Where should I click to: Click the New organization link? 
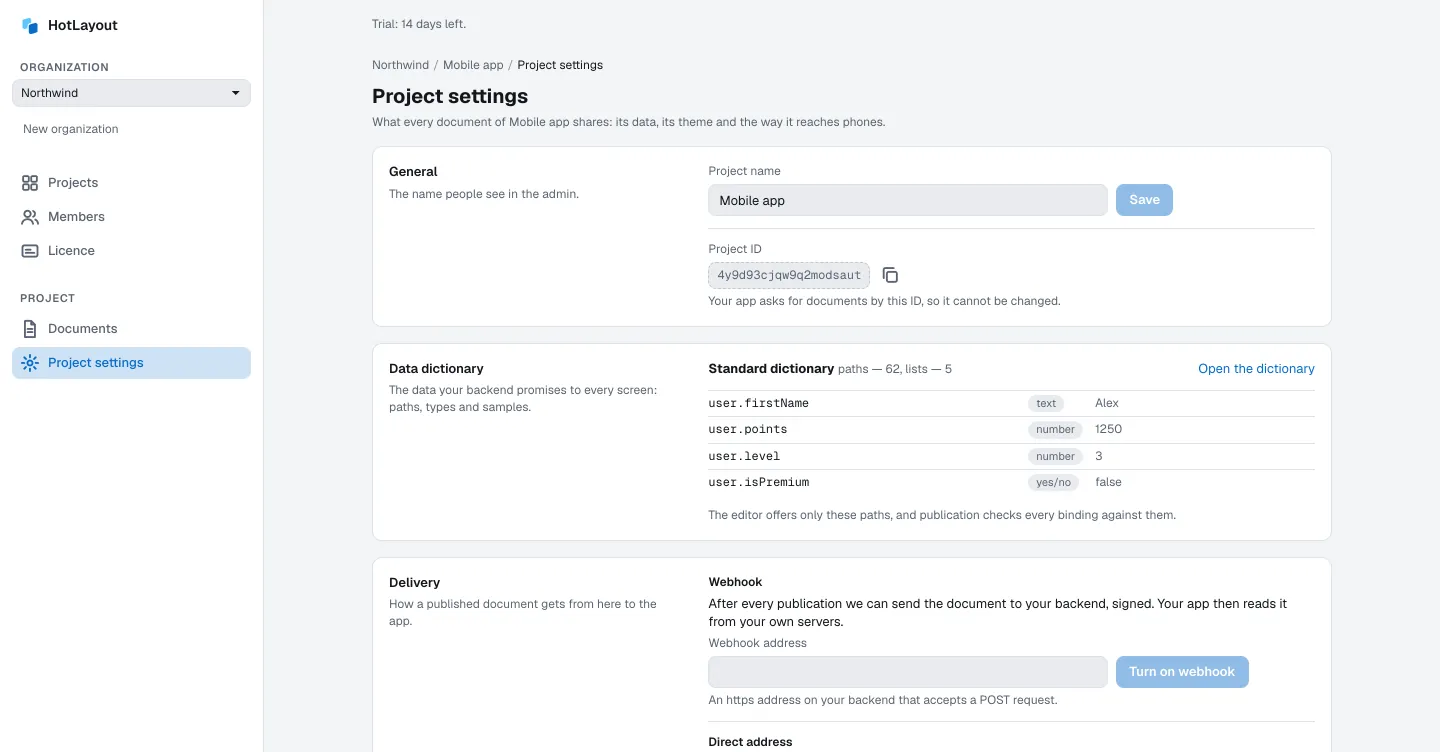click(x=71, y=129)
